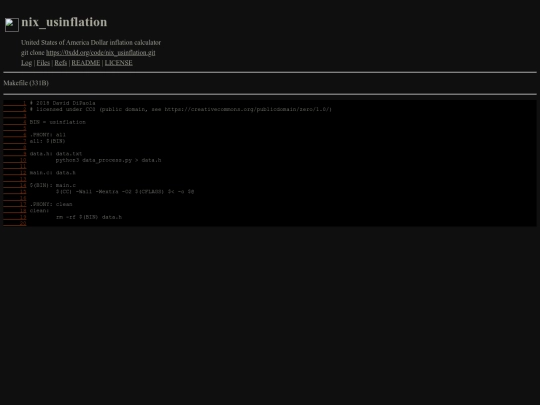Jump to line number 20
The width and height of the screenshot is (540, 405).
15,223
